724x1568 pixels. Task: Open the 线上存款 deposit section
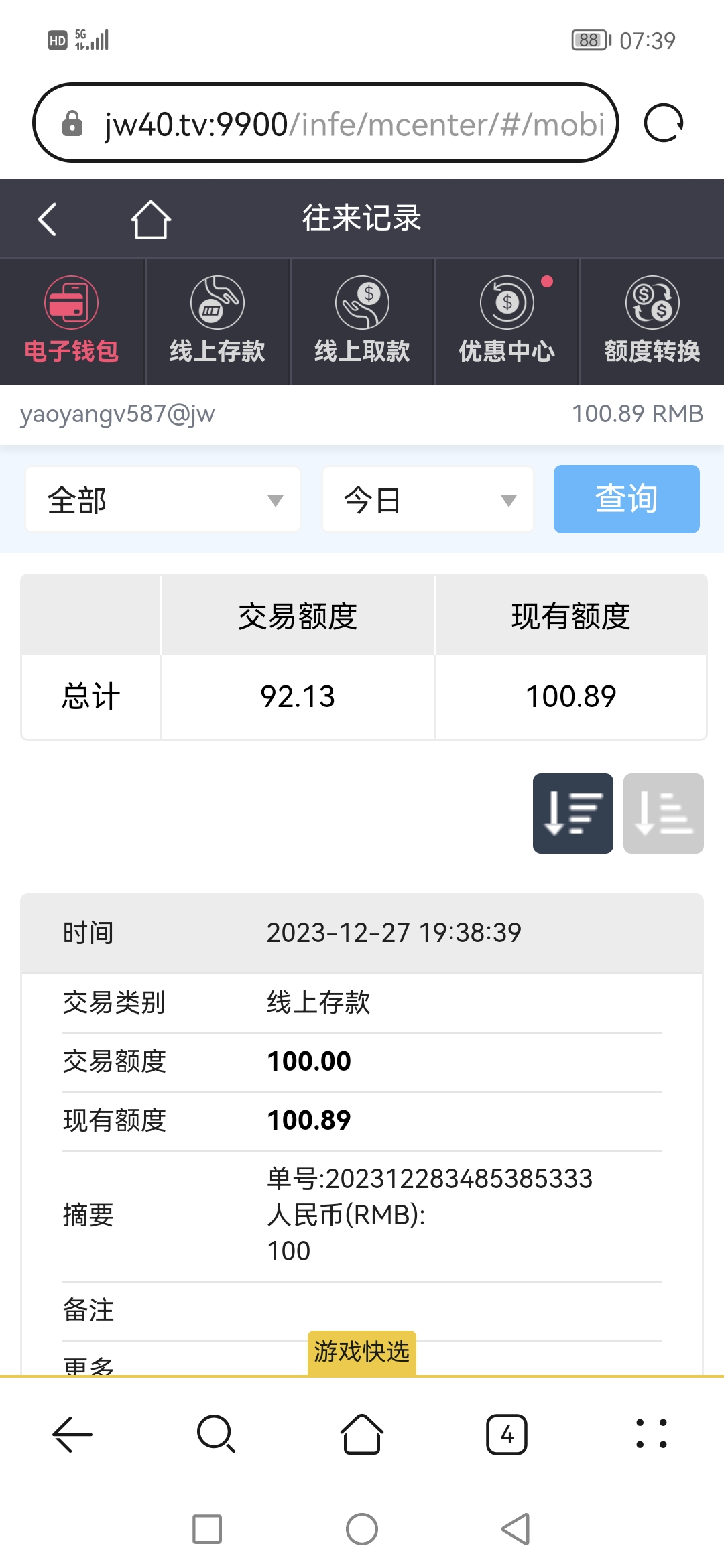[217, 321]
